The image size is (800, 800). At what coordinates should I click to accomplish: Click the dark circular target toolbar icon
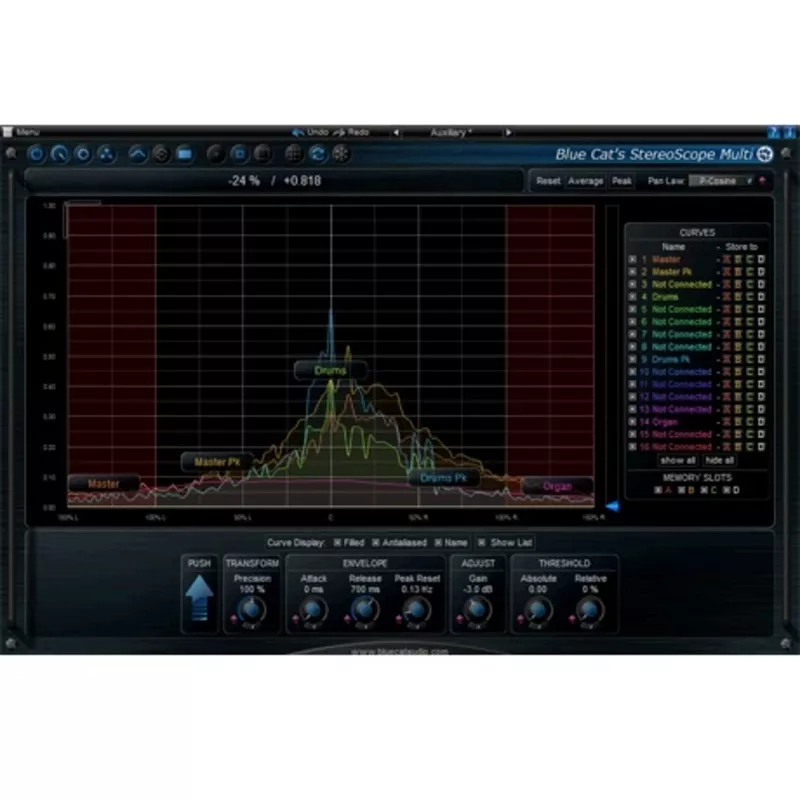coord(161,154)
